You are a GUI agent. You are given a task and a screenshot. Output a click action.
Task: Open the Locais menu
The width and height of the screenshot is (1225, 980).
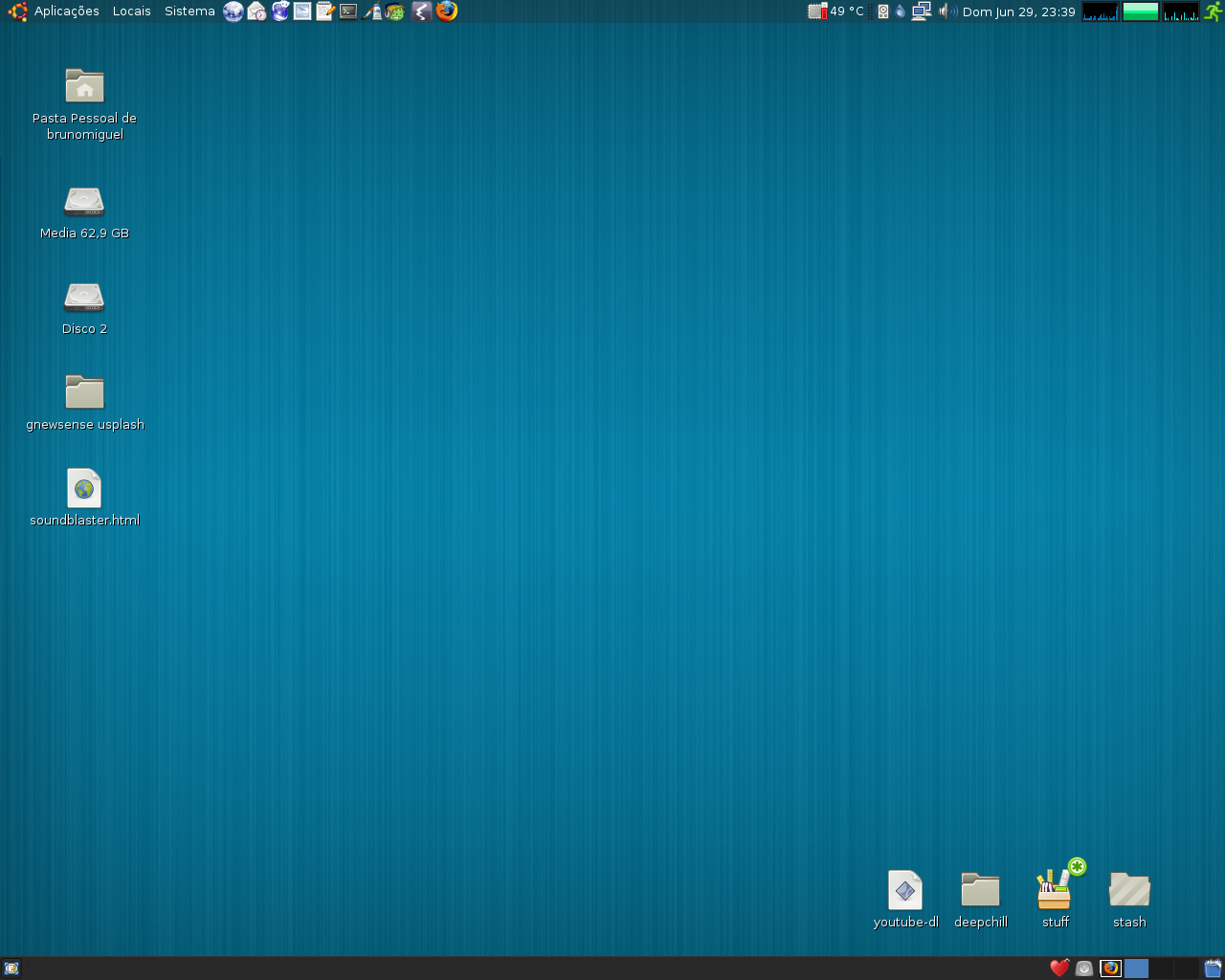click(131, 11)
